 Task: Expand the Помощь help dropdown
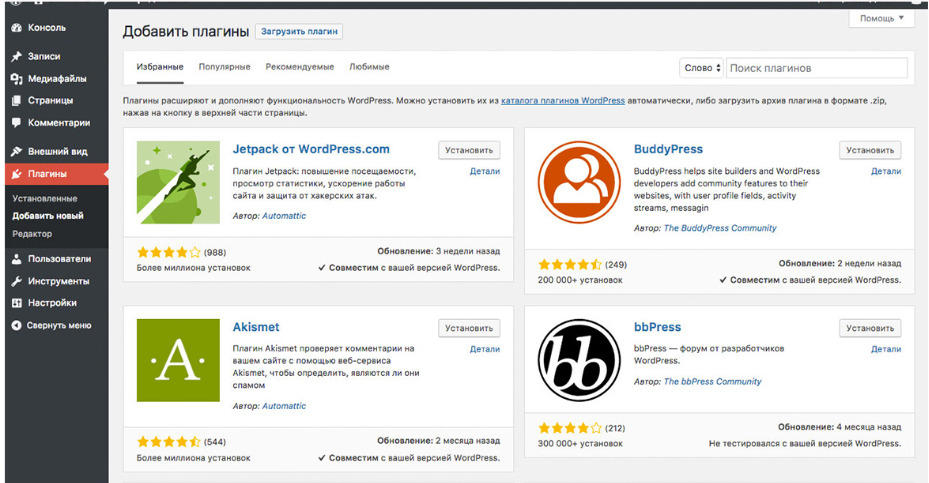click(881, 18)
